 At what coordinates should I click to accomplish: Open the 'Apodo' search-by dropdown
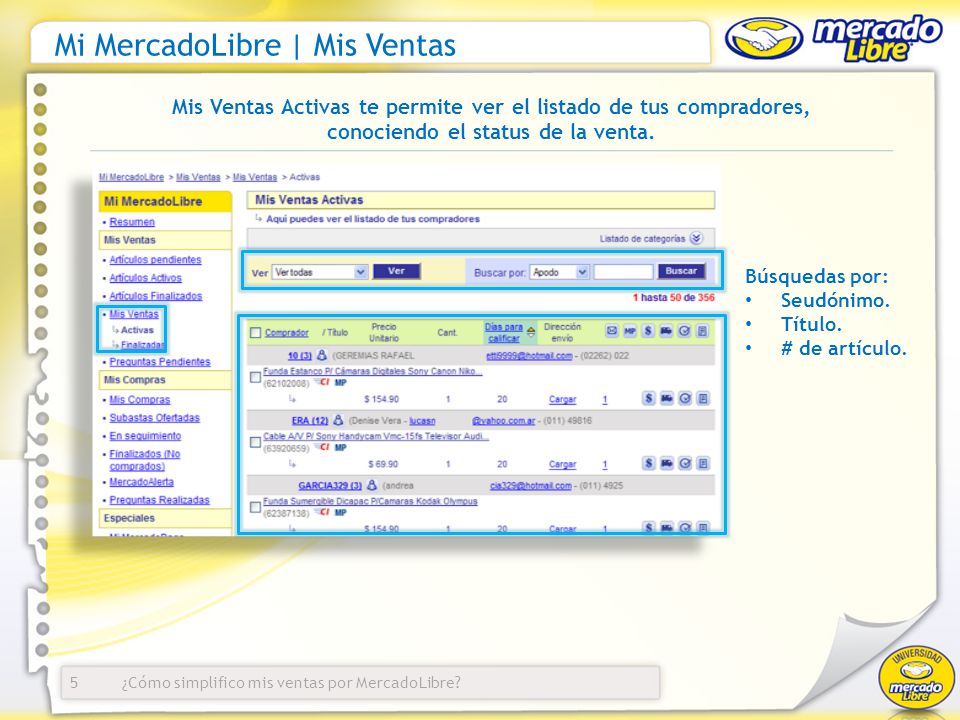[x=560, y=272]
